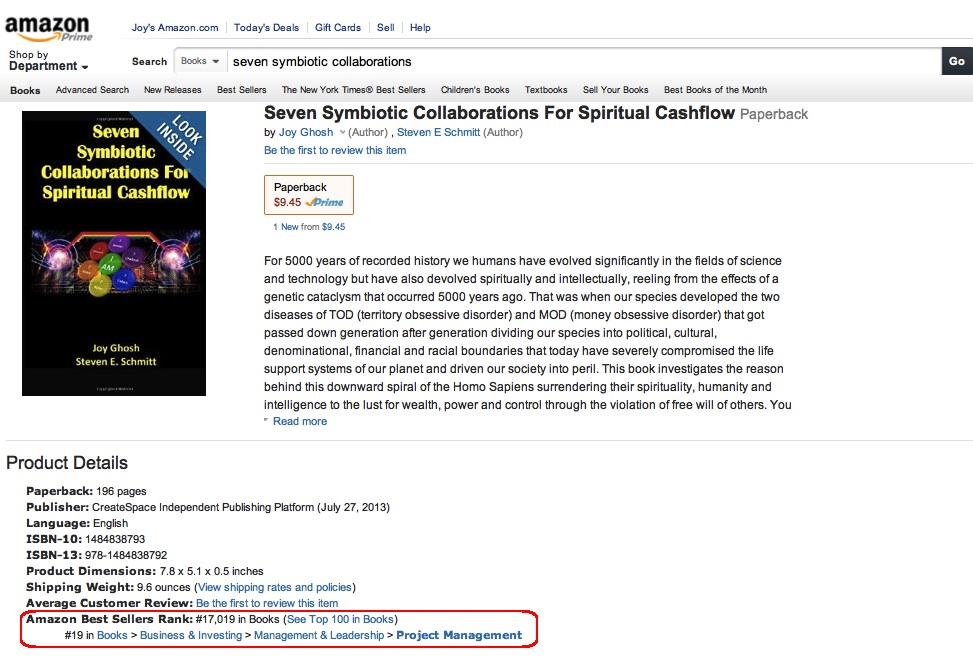Image resolution: width=973 pixels, height=660 pixels.
Task: Click the Look Inside book cover
Action: (x=114, y=252)
